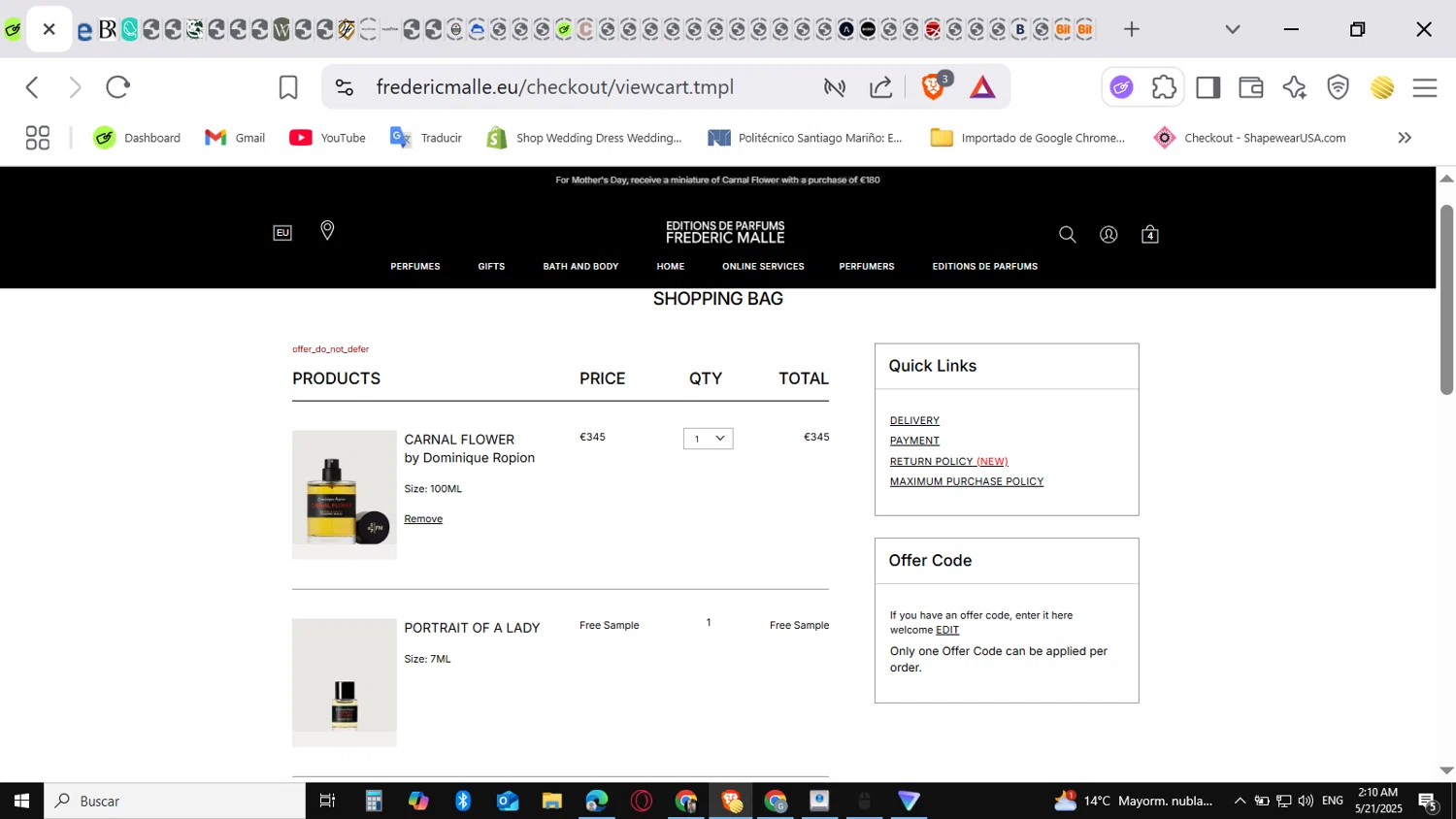The width and height of the screenshot is (1456, 819).
Task: Open Task View on taskbar
Action: (327, 801)
